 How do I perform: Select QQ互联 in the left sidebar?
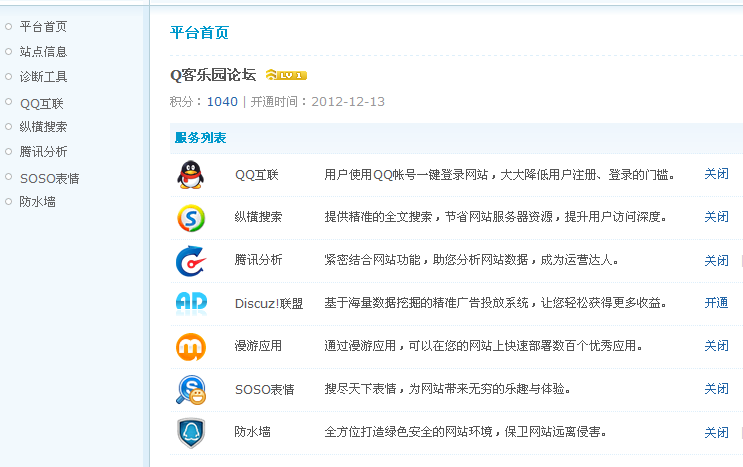pos(42,104)
